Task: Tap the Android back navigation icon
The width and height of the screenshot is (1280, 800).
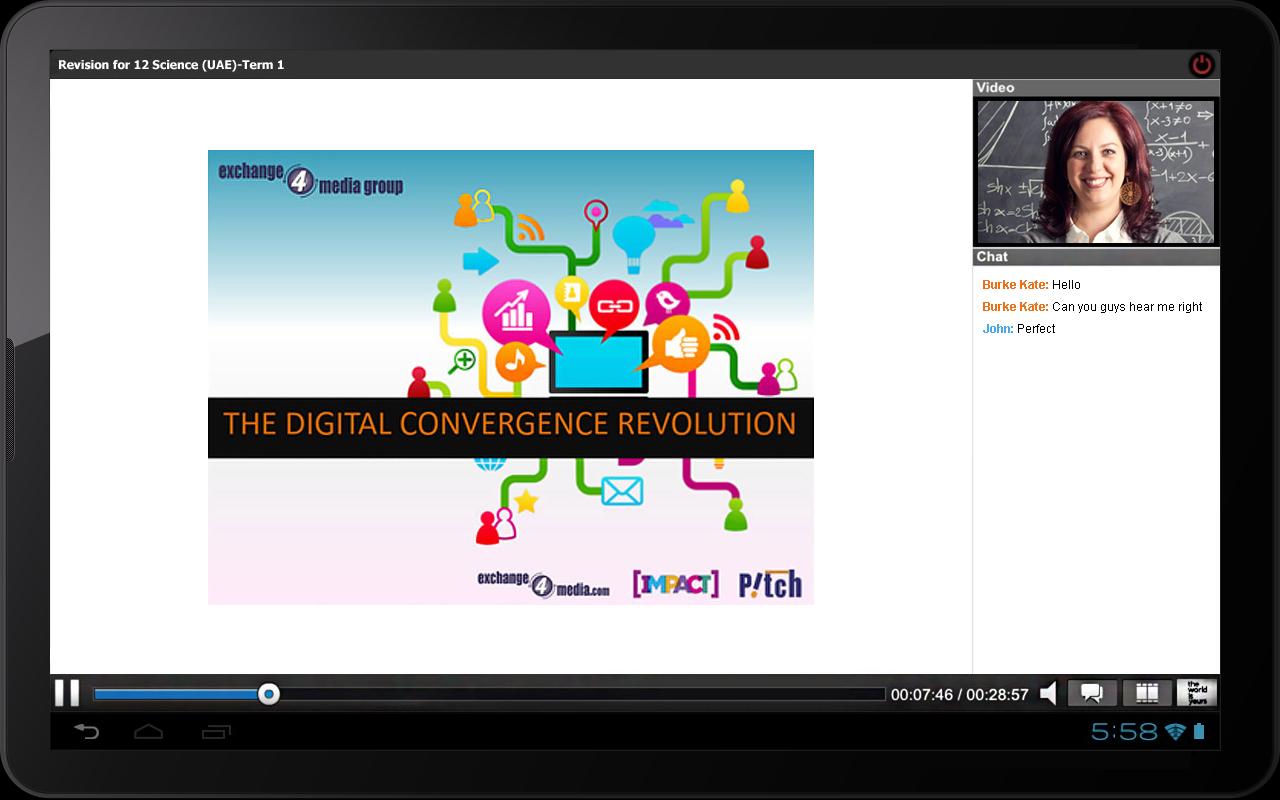Action: (x=87, y=730)
